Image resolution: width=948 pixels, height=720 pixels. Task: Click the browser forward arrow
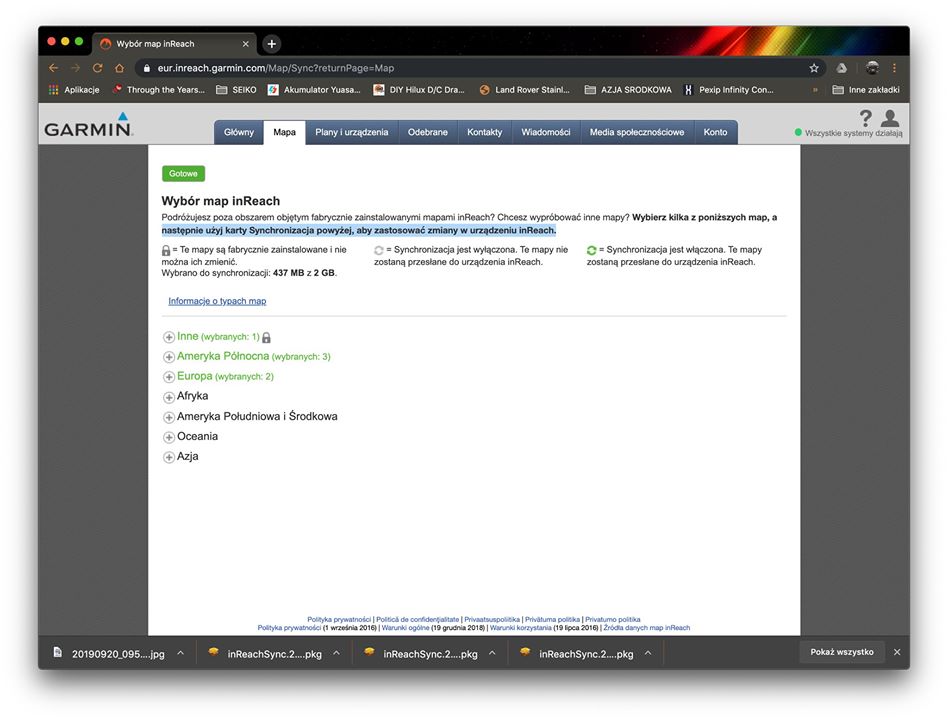(x=75, y=68)
